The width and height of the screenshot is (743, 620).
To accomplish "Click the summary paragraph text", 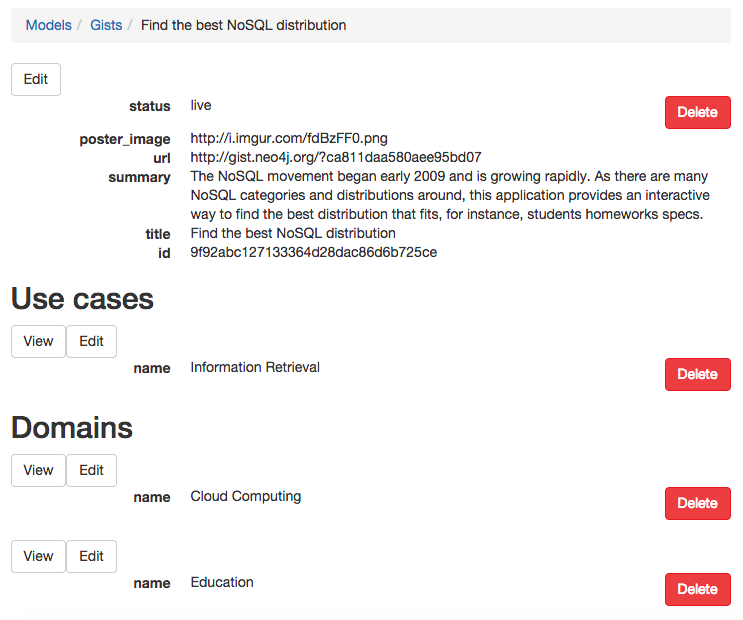I will pyautogui.click(x=450, y=195).
